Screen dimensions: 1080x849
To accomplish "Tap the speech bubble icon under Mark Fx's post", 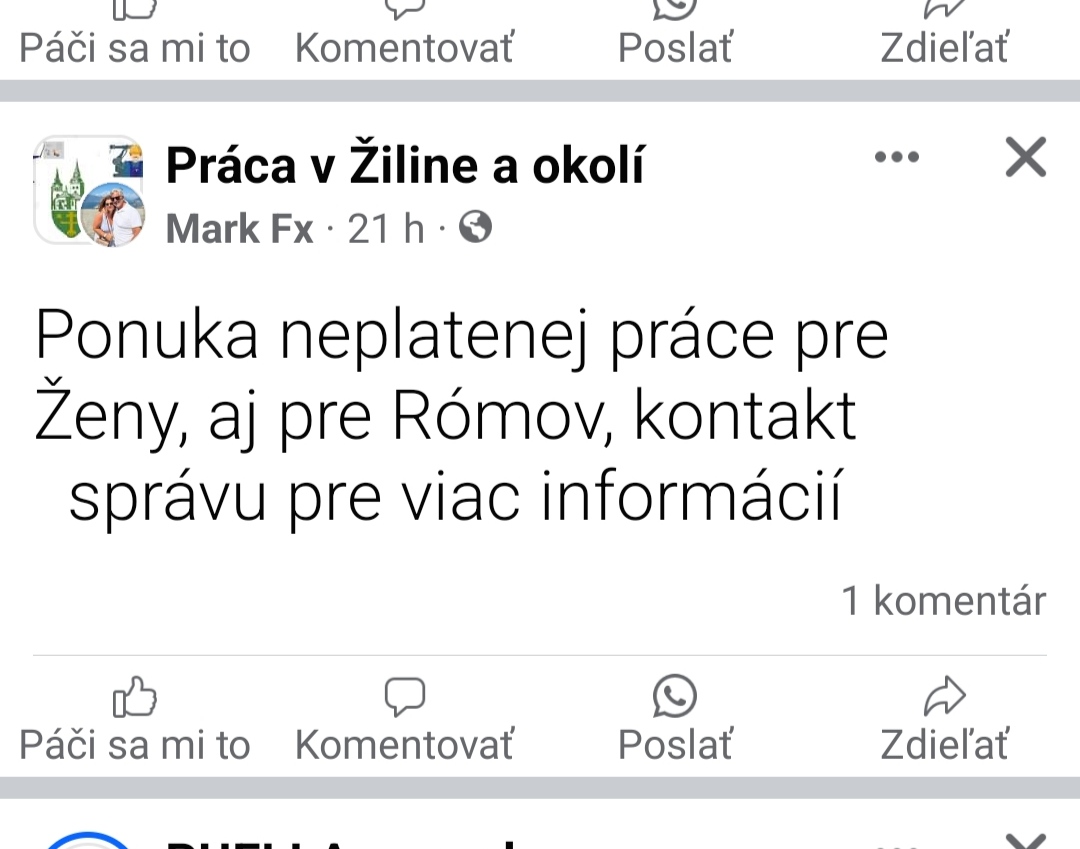I will 405,697.
